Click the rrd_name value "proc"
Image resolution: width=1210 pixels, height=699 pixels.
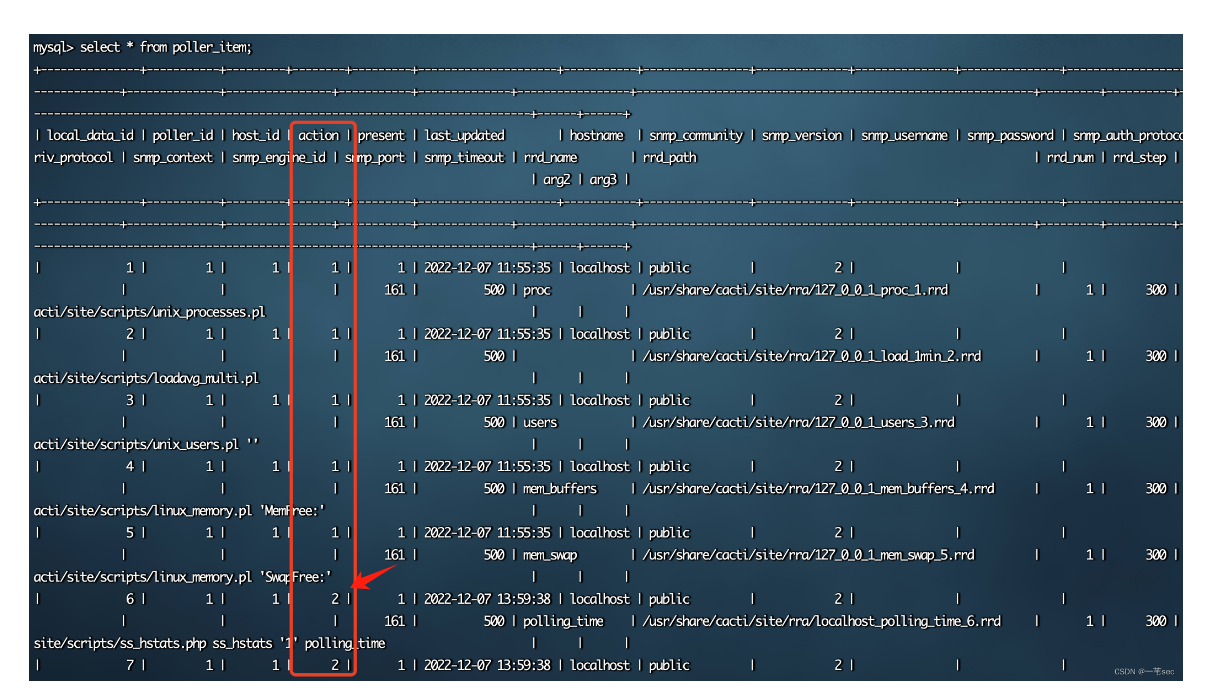point(537,290)
